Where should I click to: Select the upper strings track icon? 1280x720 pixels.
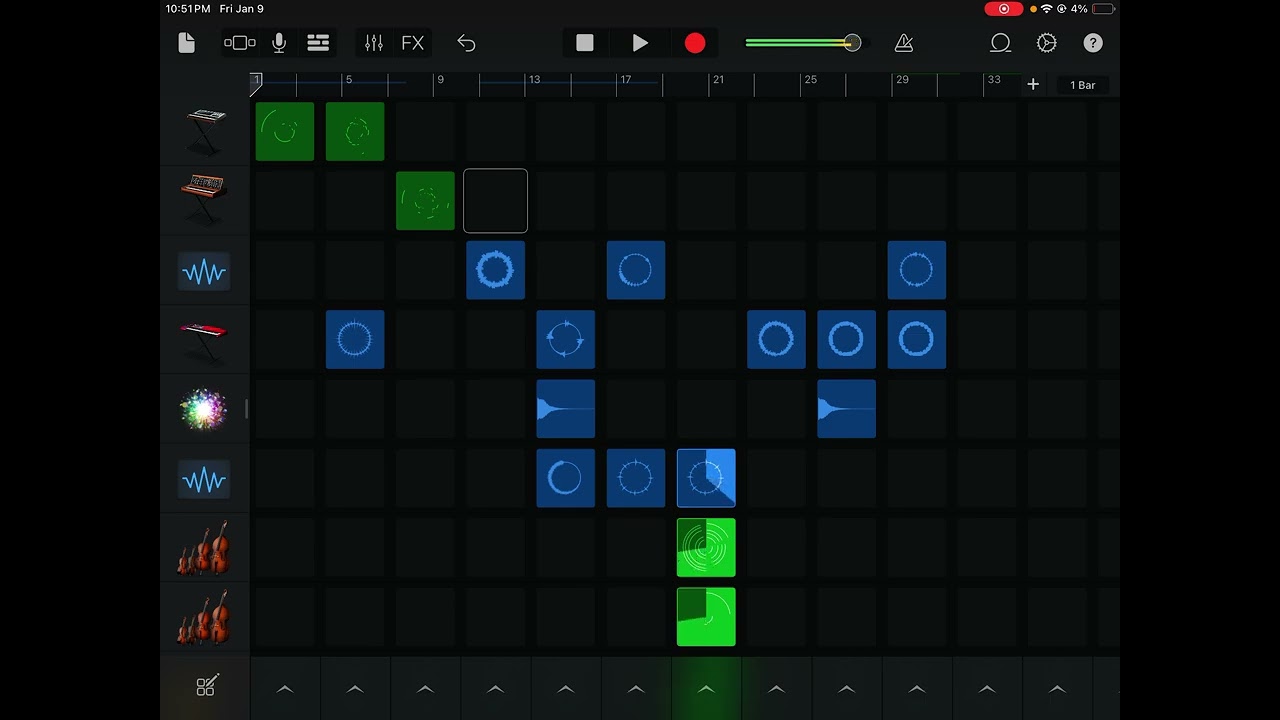(204, 549)
